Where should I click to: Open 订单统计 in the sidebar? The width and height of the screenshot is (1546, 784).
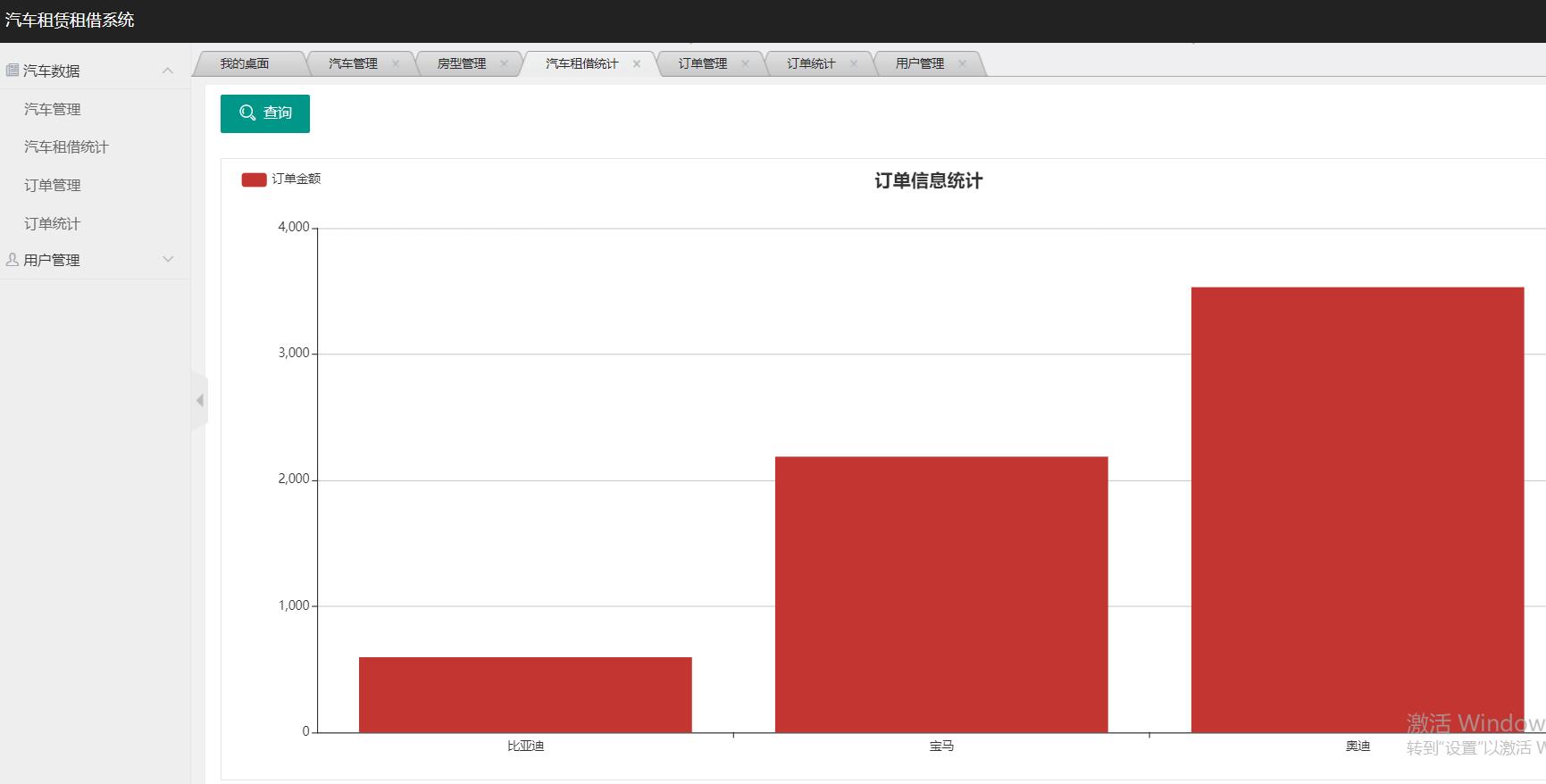click(53, 223)
